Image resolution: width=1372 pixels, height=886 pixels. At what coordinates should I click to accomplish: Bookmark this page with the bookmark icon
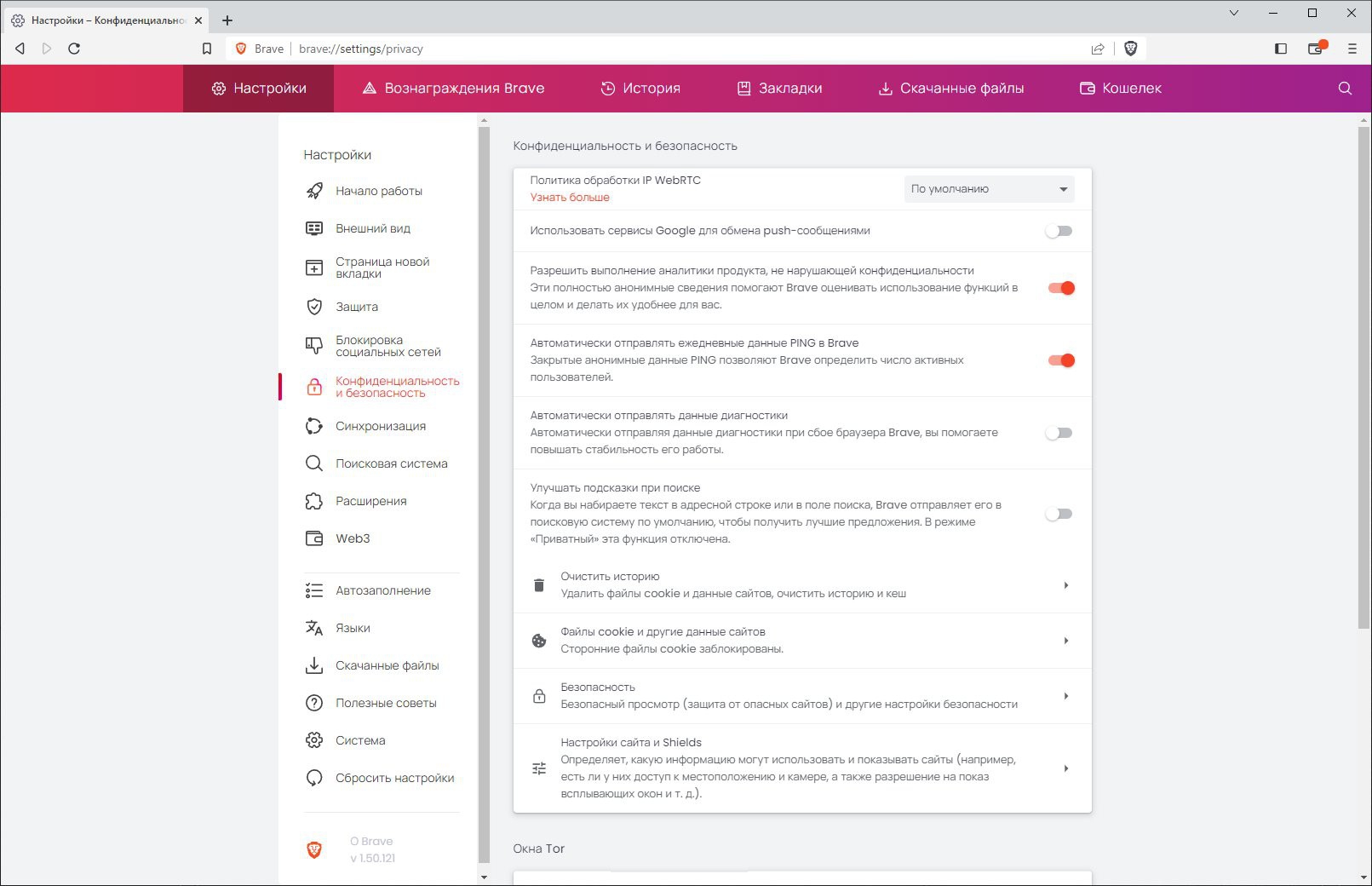[206, 49]
